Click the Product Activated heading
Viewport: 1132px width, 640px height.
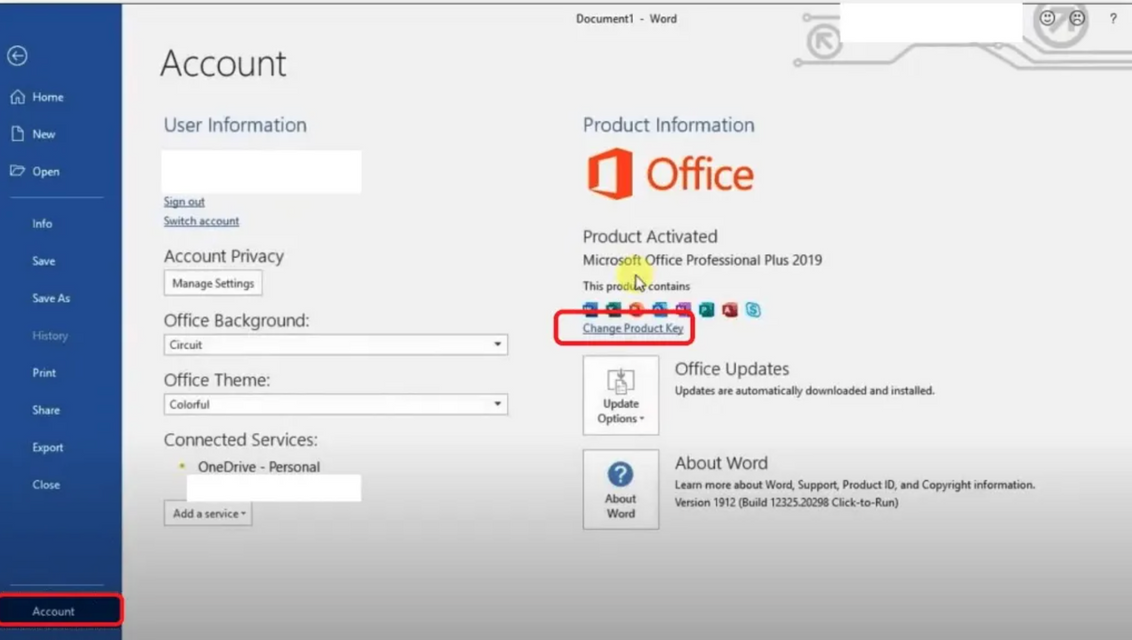pos(650,236)
